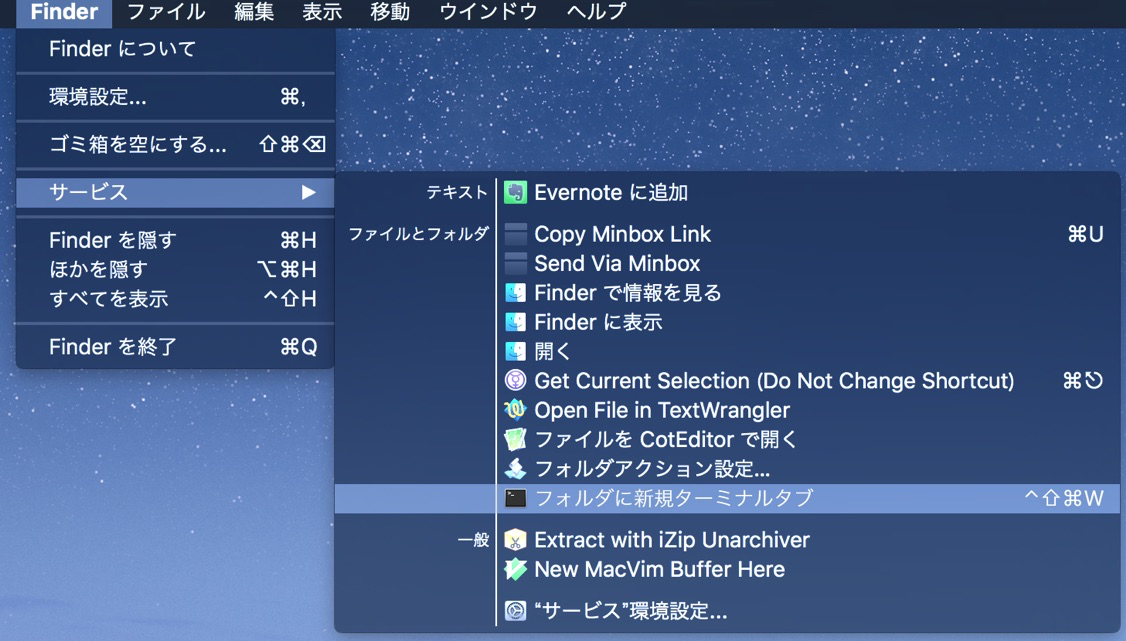Click the Finder icon beside 開く
Image resolution: width=1126 pixels, height=641 pixels.
[x=515, y=352]
